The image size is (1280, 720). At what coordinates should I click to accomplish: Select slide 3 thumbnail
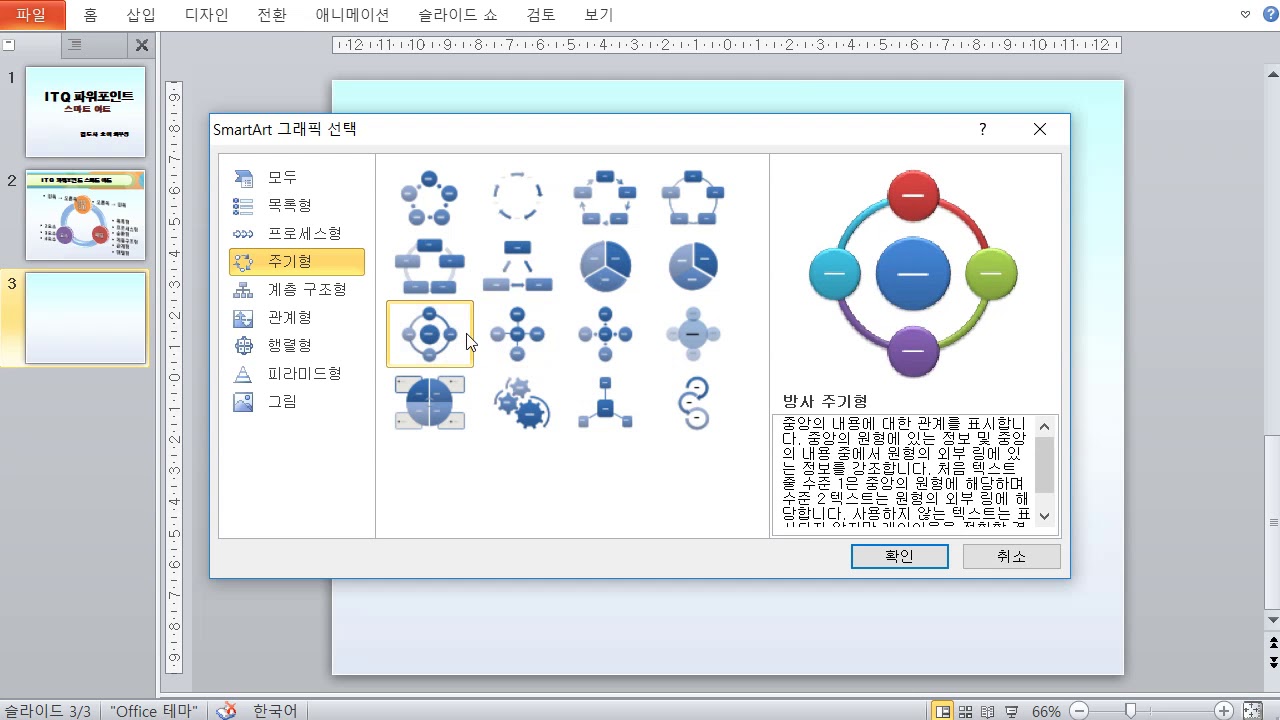coord(85,318)
